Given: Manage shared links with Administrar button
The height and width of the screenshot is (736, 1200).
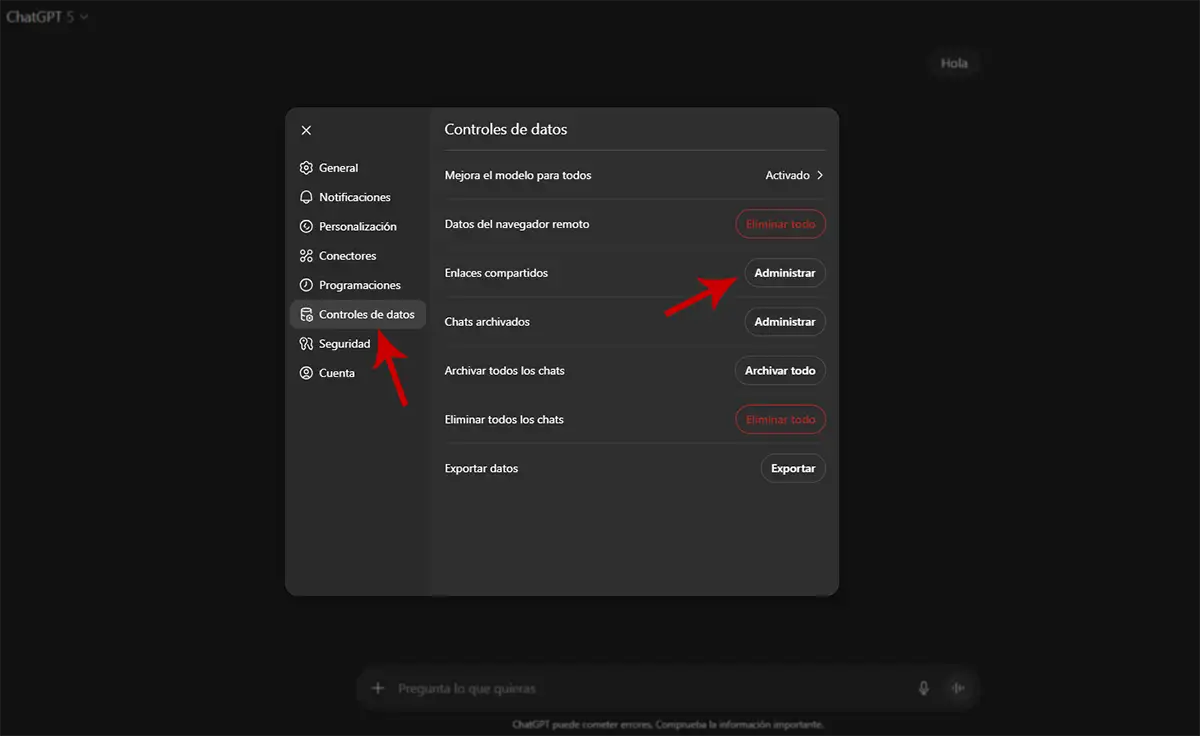Looking at the screenshot, I should pyautogui.click(x=784, y=273).
